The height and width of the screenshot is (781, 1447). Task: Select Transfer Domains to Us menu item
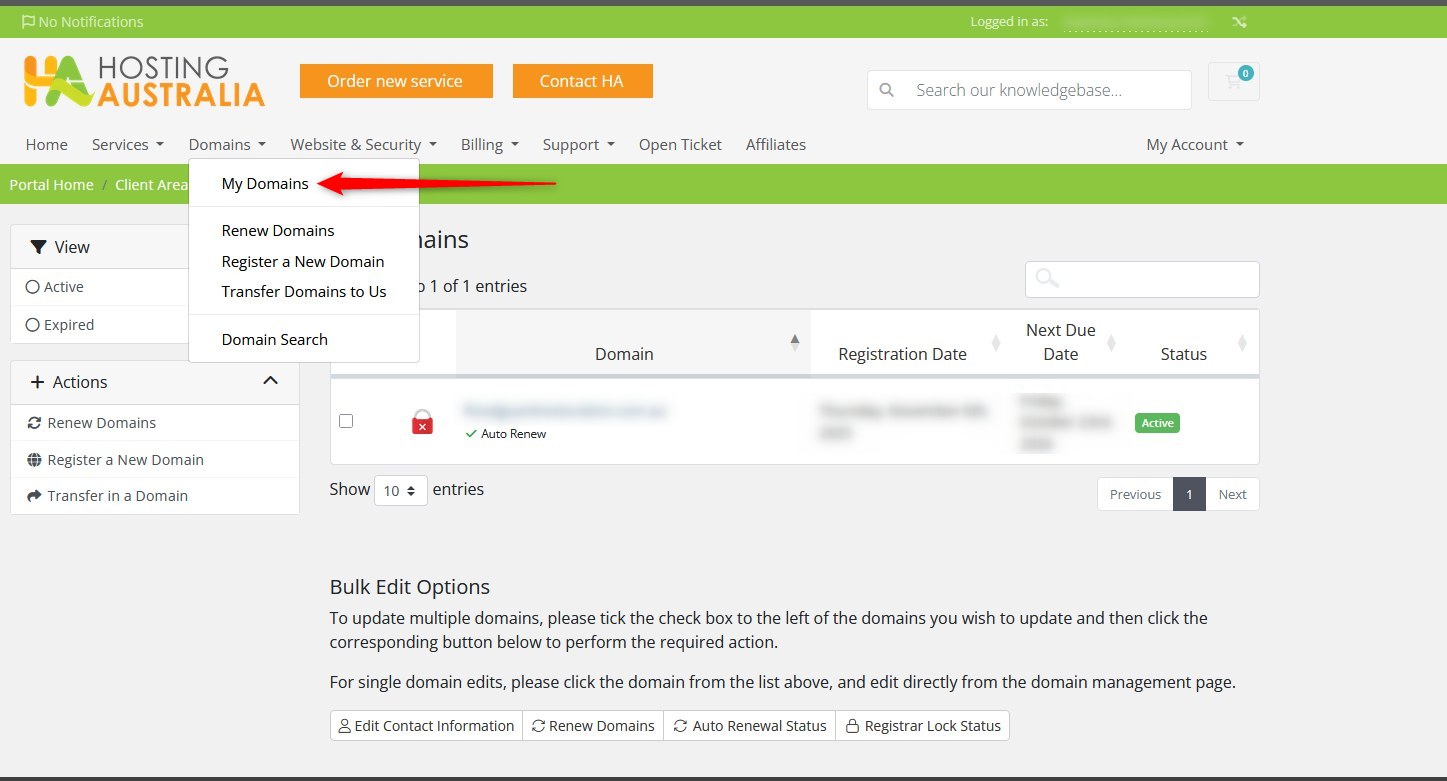pos(304,292)
